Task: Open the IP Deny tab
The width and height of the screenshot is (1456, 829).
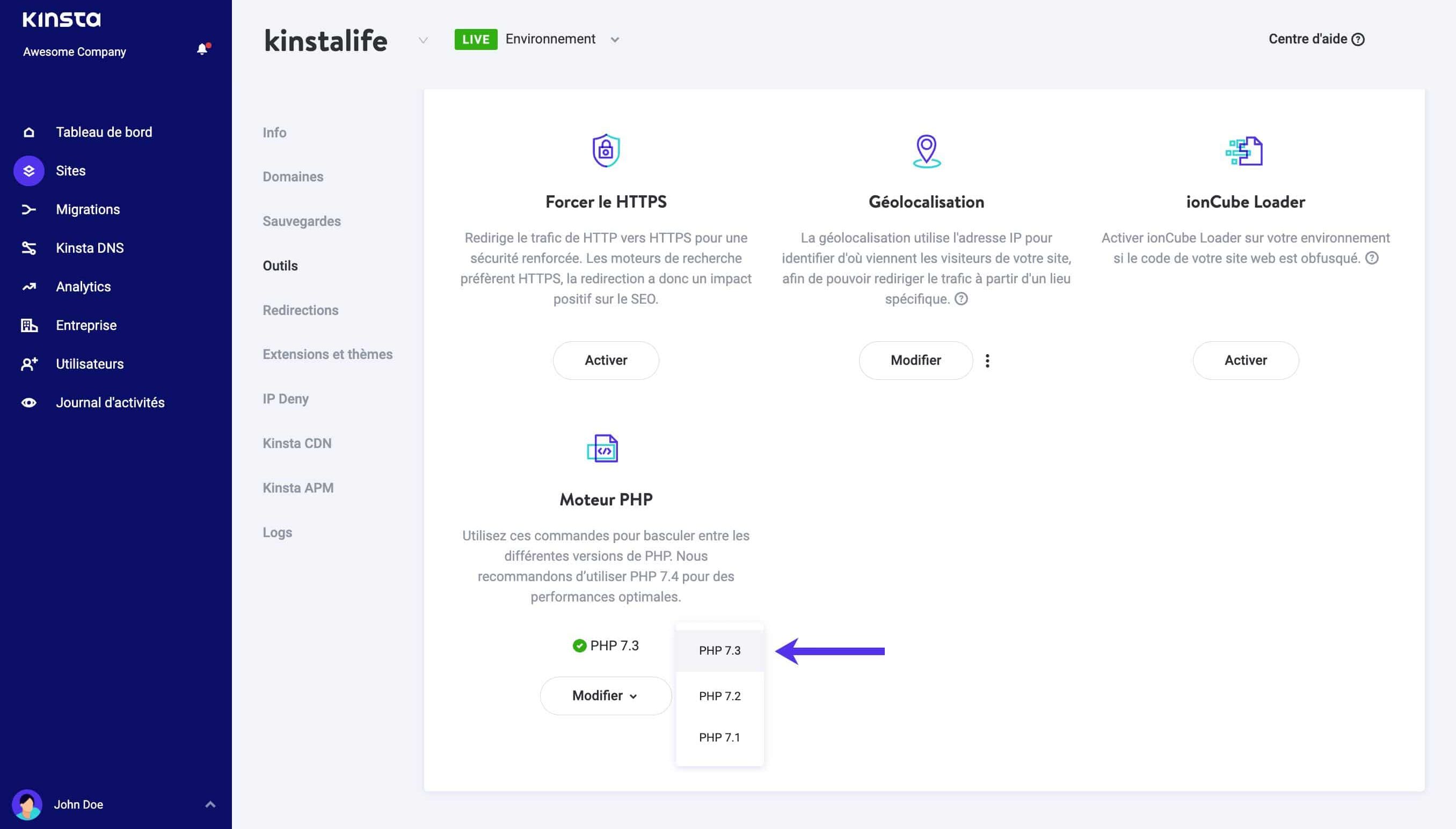Action: (x=286, y=399)
